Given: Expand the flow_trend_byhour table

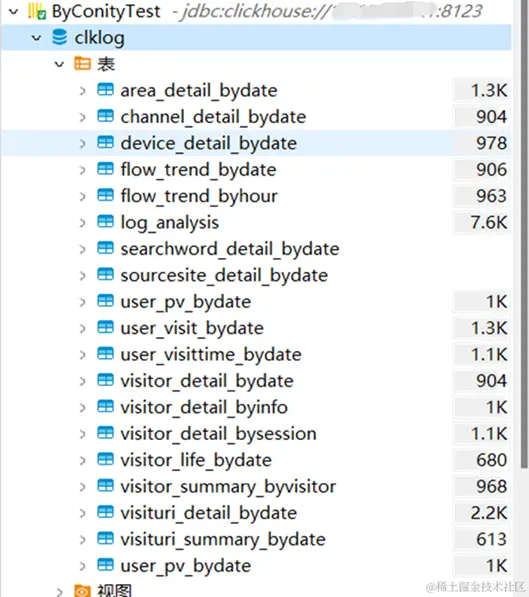Looking at the screenshot, I should click(x=82, y=196).
